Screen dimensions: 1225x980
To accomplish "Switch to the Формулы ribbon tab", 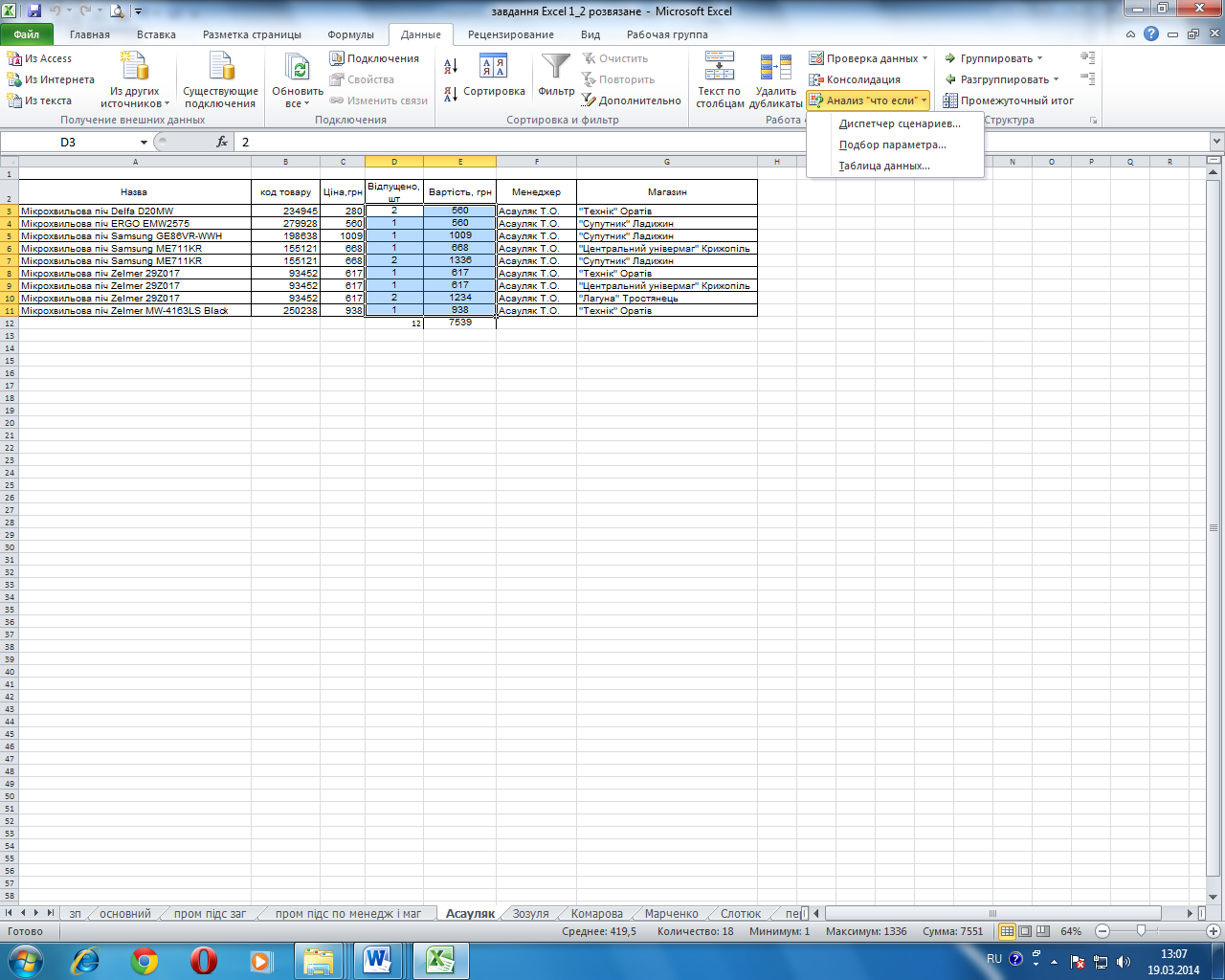I will click(350, 34).
